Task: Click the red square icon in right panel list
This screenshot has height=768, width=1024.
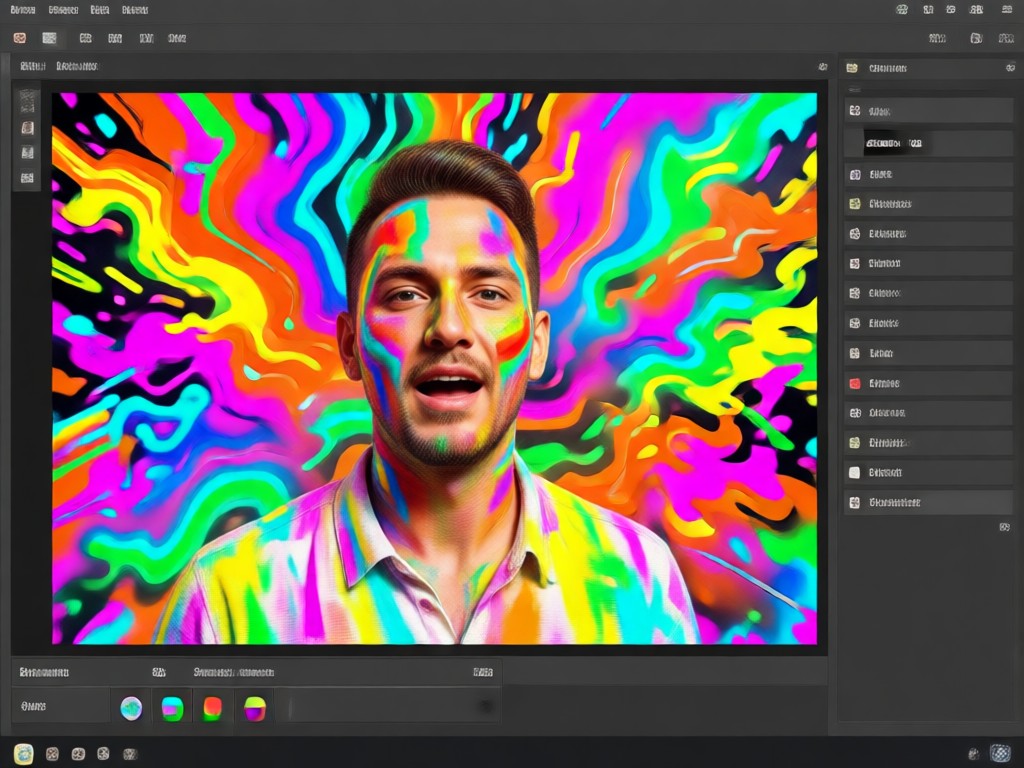Action: 854,383
